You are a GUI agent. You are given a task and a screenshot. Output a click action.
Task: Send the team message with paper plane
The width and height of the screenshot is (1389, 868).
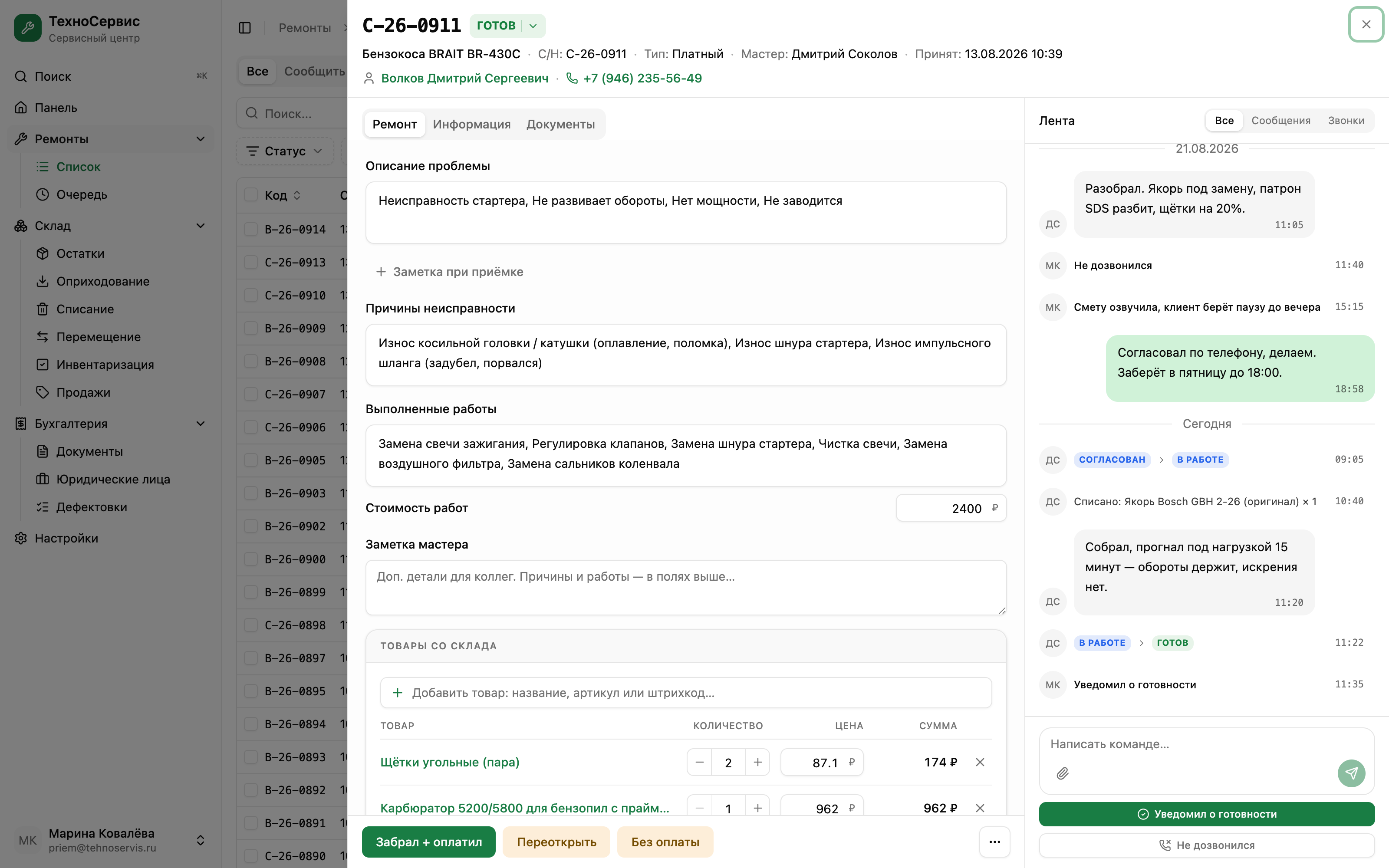[x=1352, y=773]
